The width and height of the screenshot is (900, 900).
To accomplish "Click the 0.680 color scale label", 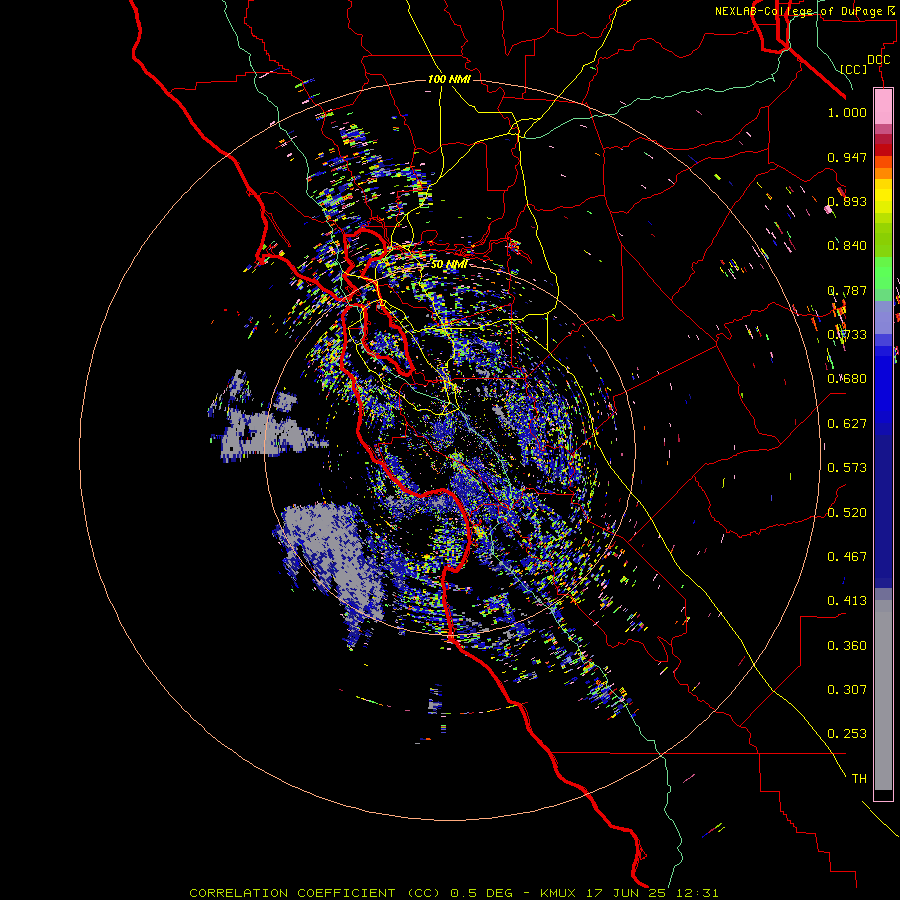I will (847, 379).
